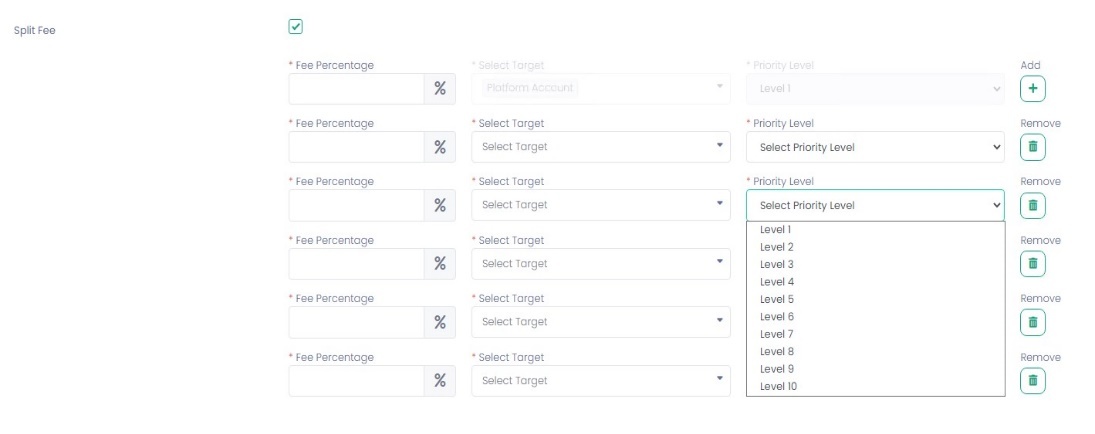Select Level 10 in the dropdown list

(779, 386)
